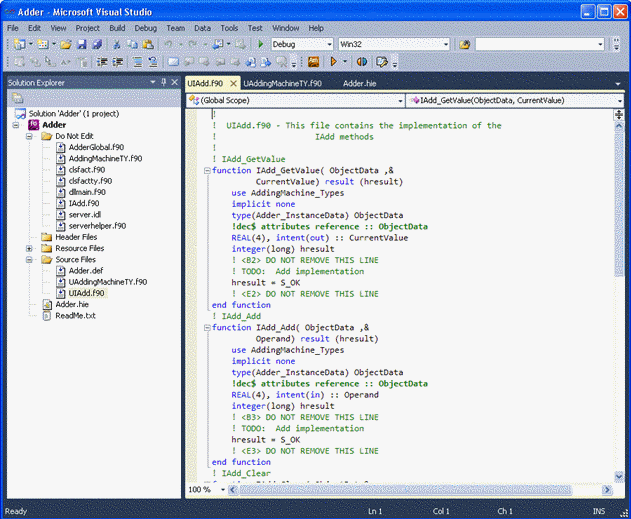Click the New Project toolbar icon
631x519 pixels.
tap(19, 44)
